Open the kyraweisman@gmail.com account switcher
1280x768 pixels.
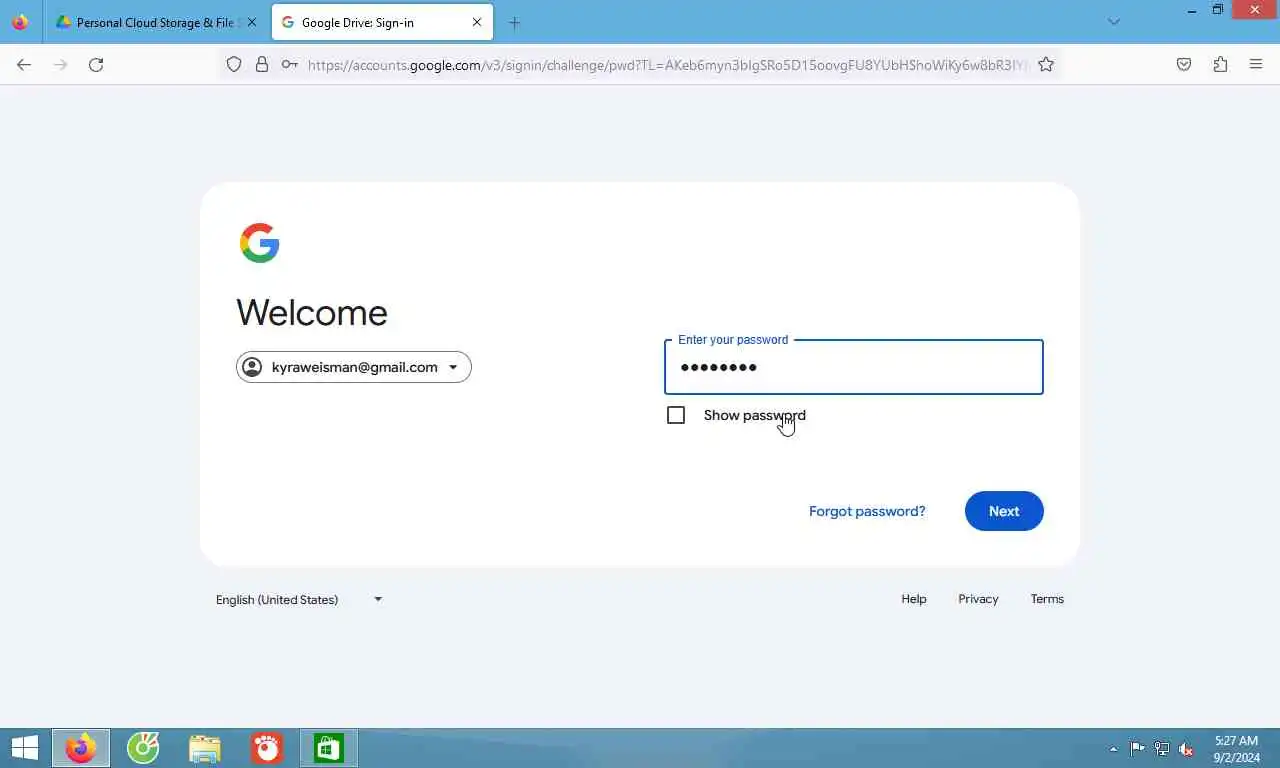(x=354, y=367)
